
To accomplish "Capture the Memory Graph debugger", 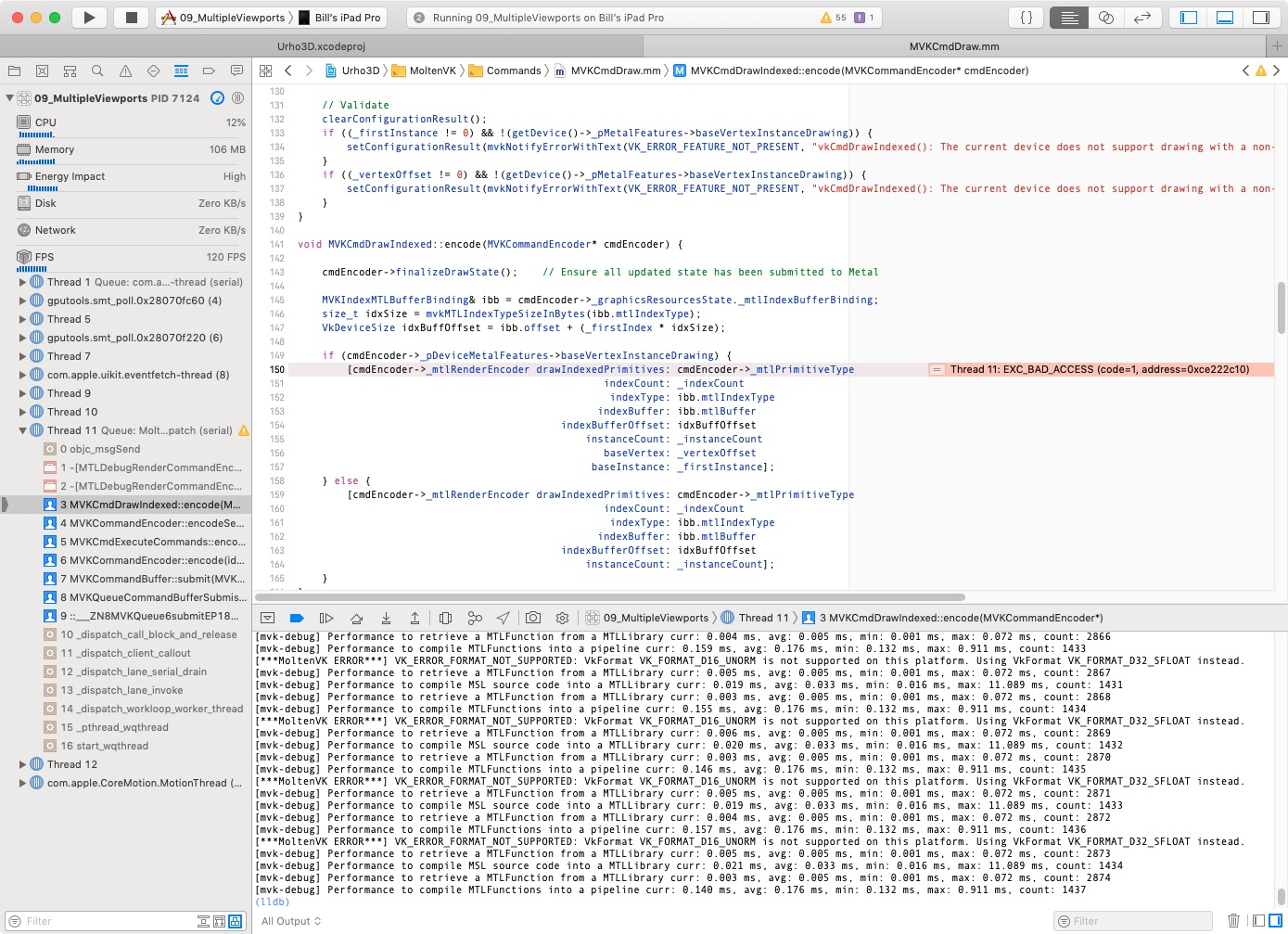I will pos(475,617).
